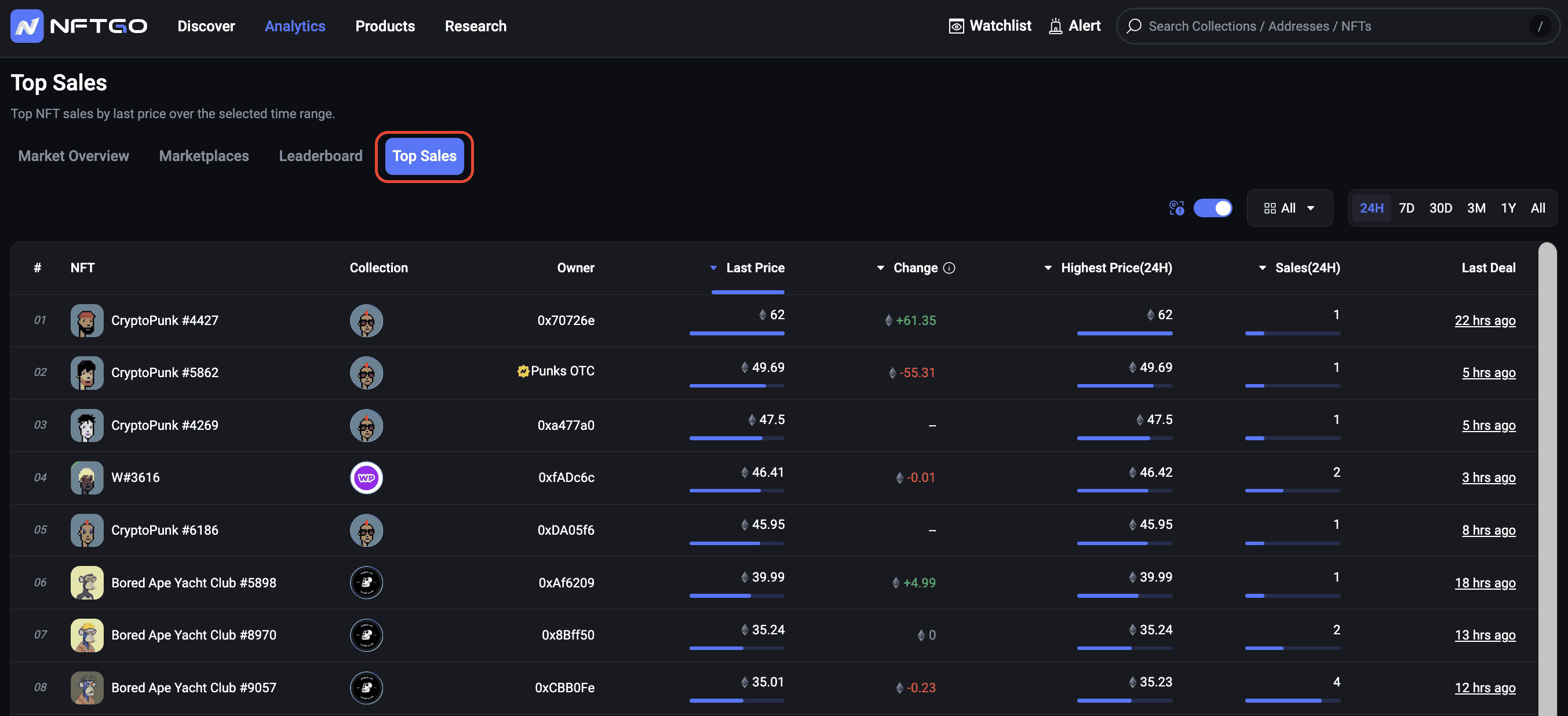
Task: Switch to the Market Overview tab
Action: point(74,156)
